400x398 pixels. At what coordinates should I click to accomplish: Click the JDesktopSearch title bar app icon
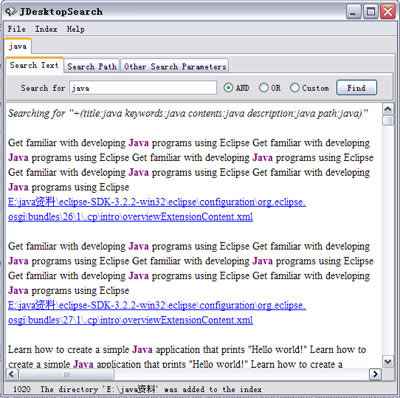coord(11,12)
